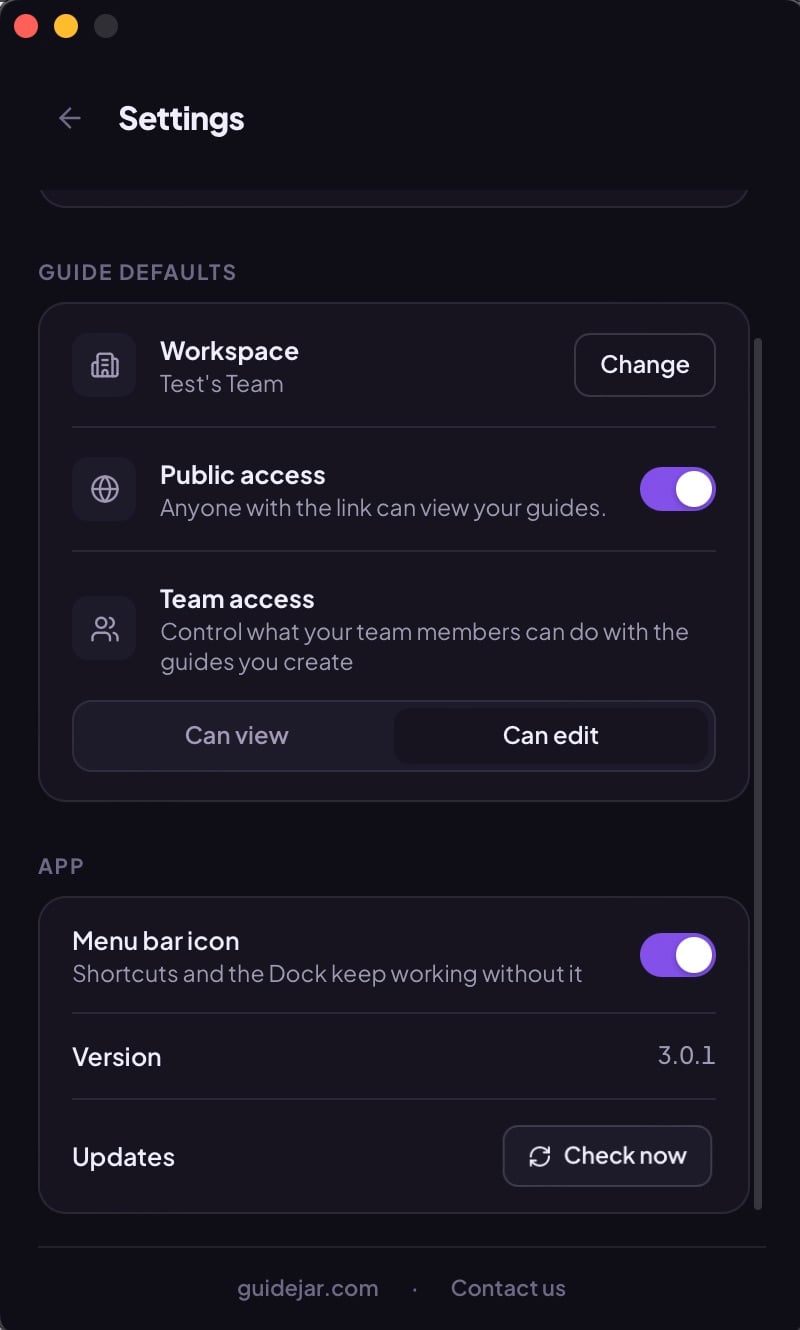Open the Contact us link
This screenshot has width=800, height=1330.
point(508,1288)
